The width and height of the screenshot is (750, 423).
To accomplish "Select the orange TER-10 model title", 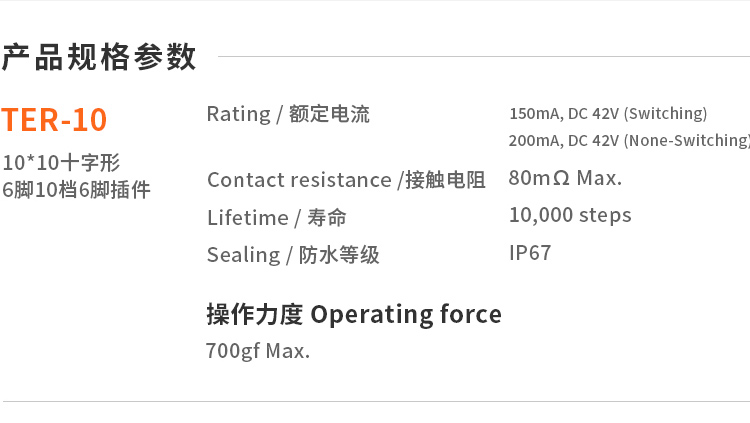I will (54, 120).
